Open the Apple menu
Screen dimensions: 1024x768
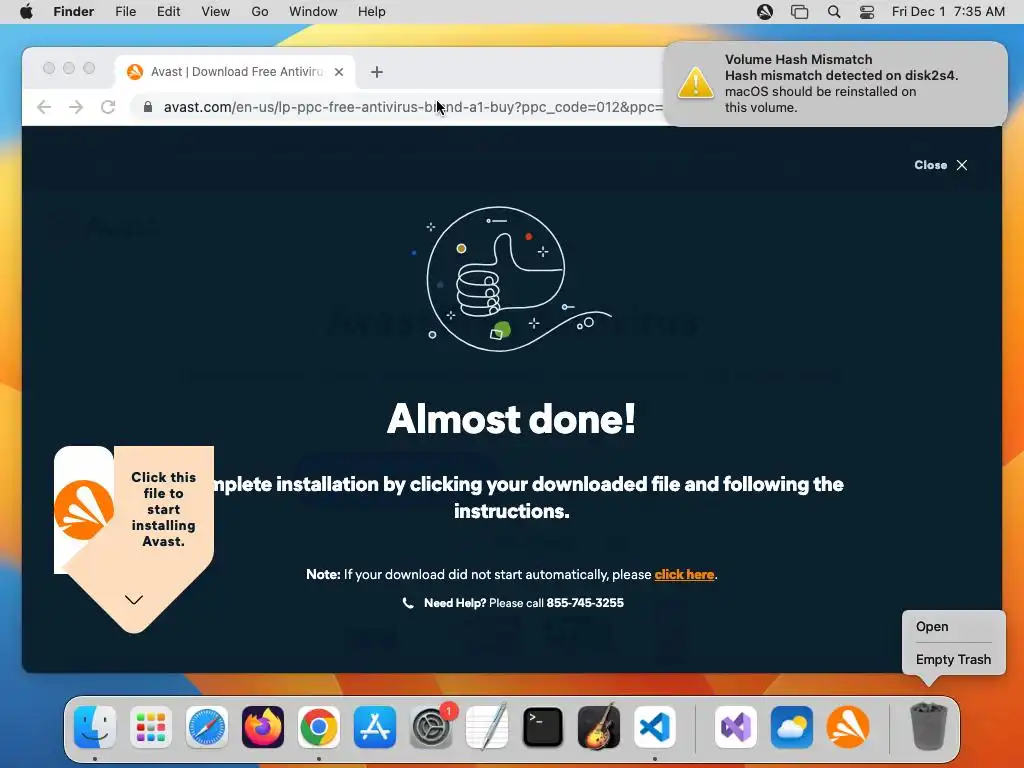(26, 12)
